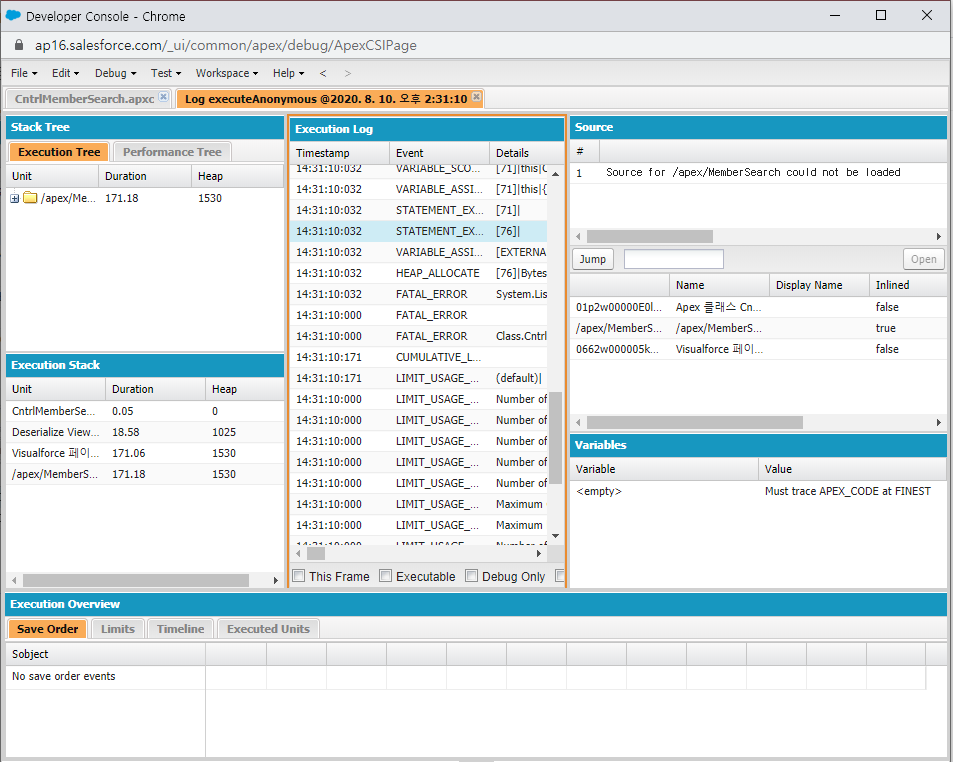Image resolution: width=953 pixels, height=762 pixels.
Task: Click Duration header in Stack Tree
Action: point(145,176)
